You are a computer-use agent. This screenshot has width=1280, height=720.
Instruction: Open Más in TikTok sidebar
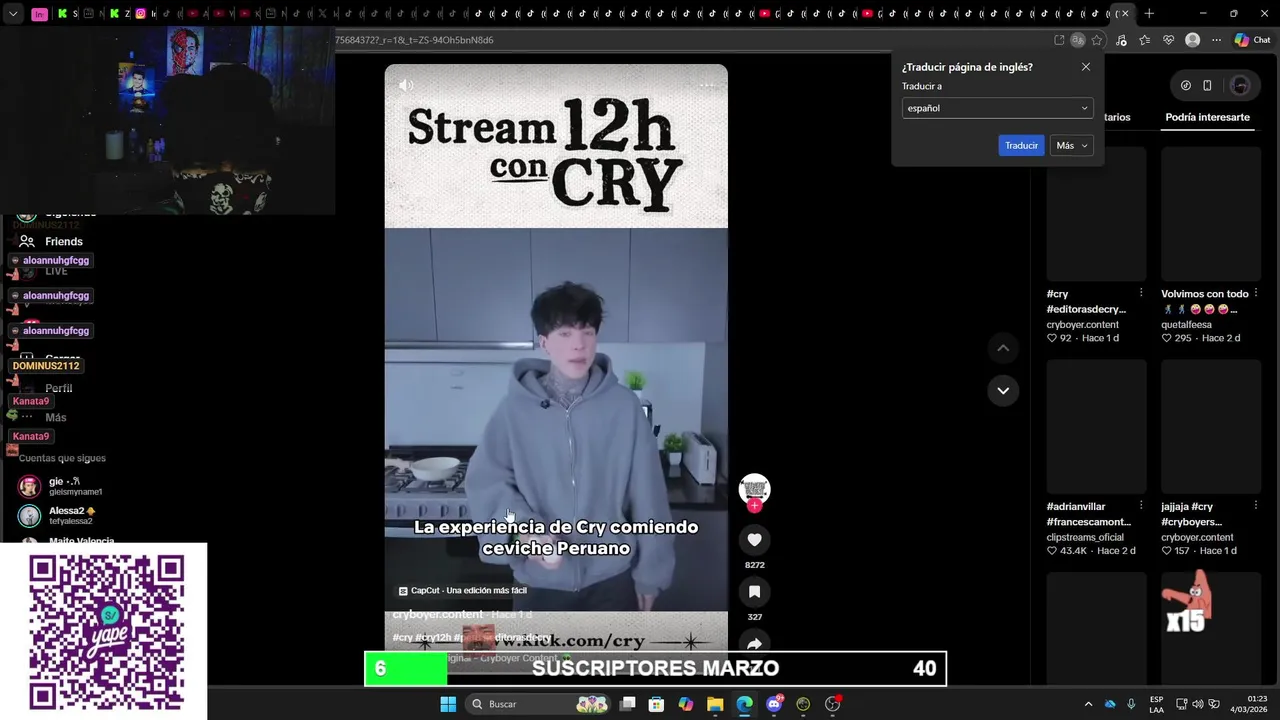pyautogui.click(x=55, y=417)
